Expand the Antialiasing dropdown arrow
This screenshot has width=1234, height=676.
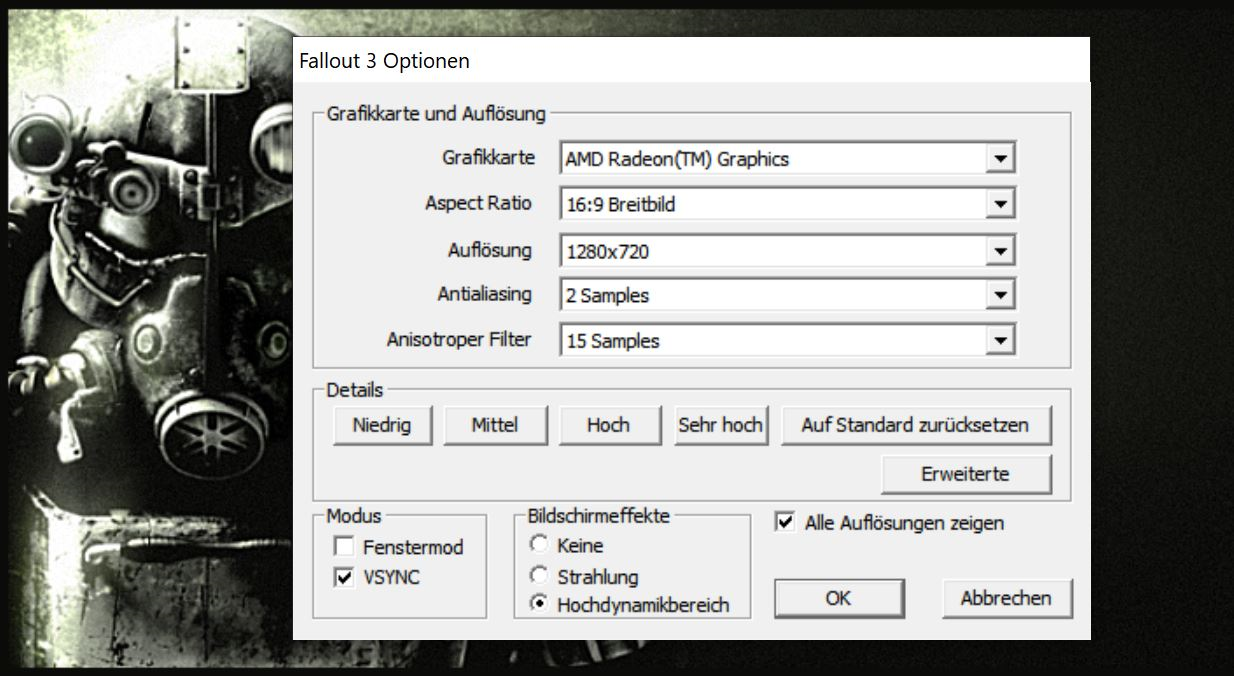point(999,296)
